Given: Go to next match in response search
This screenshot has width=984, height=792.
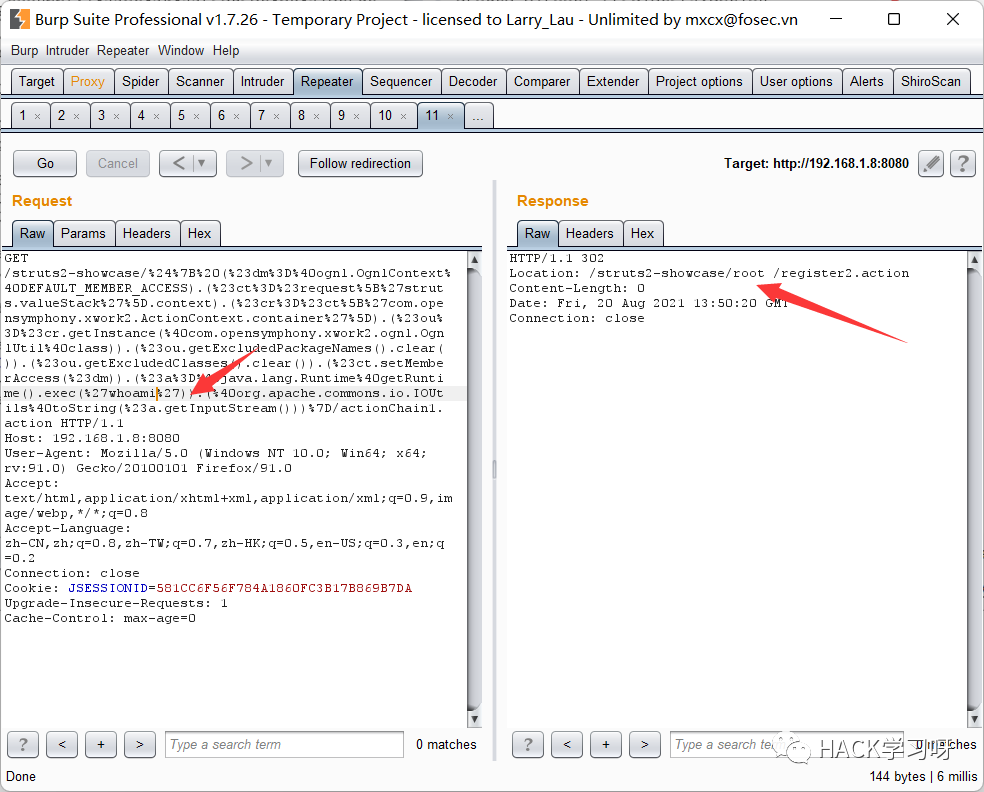Looking at the screenshot, I should [644, 745].
